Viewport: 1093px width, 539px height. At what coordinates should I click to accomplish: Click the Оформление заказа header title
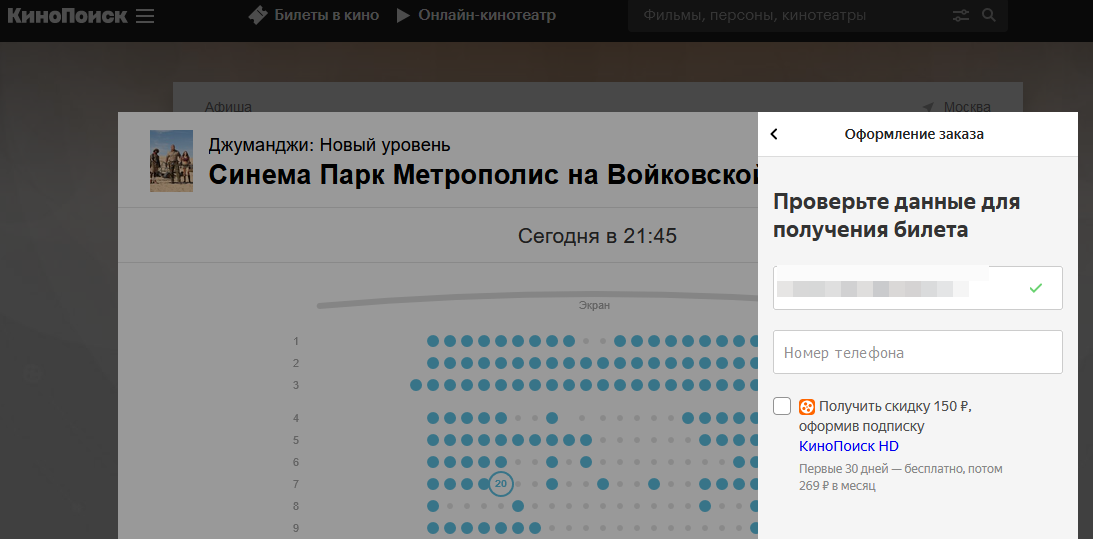point(914,134)
